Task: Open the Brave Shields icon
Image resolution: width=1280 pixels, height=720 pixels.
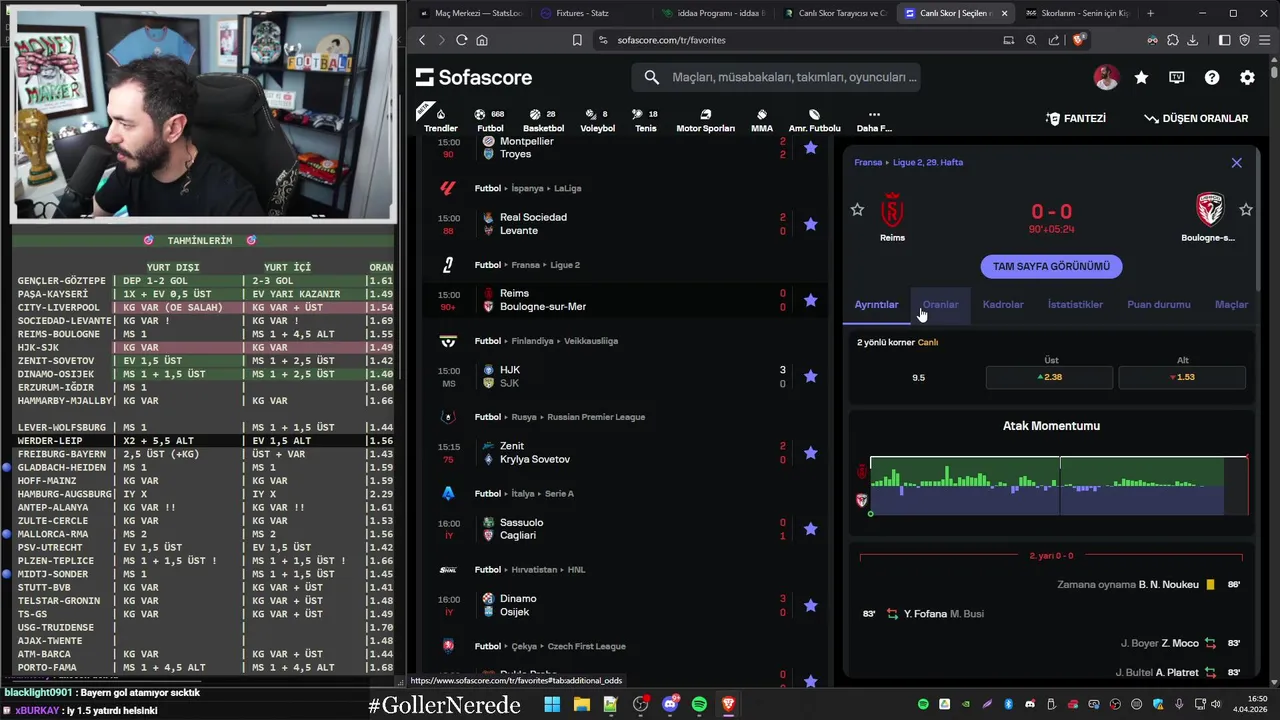Action: pyautogui.click(x=1078, y=40)
